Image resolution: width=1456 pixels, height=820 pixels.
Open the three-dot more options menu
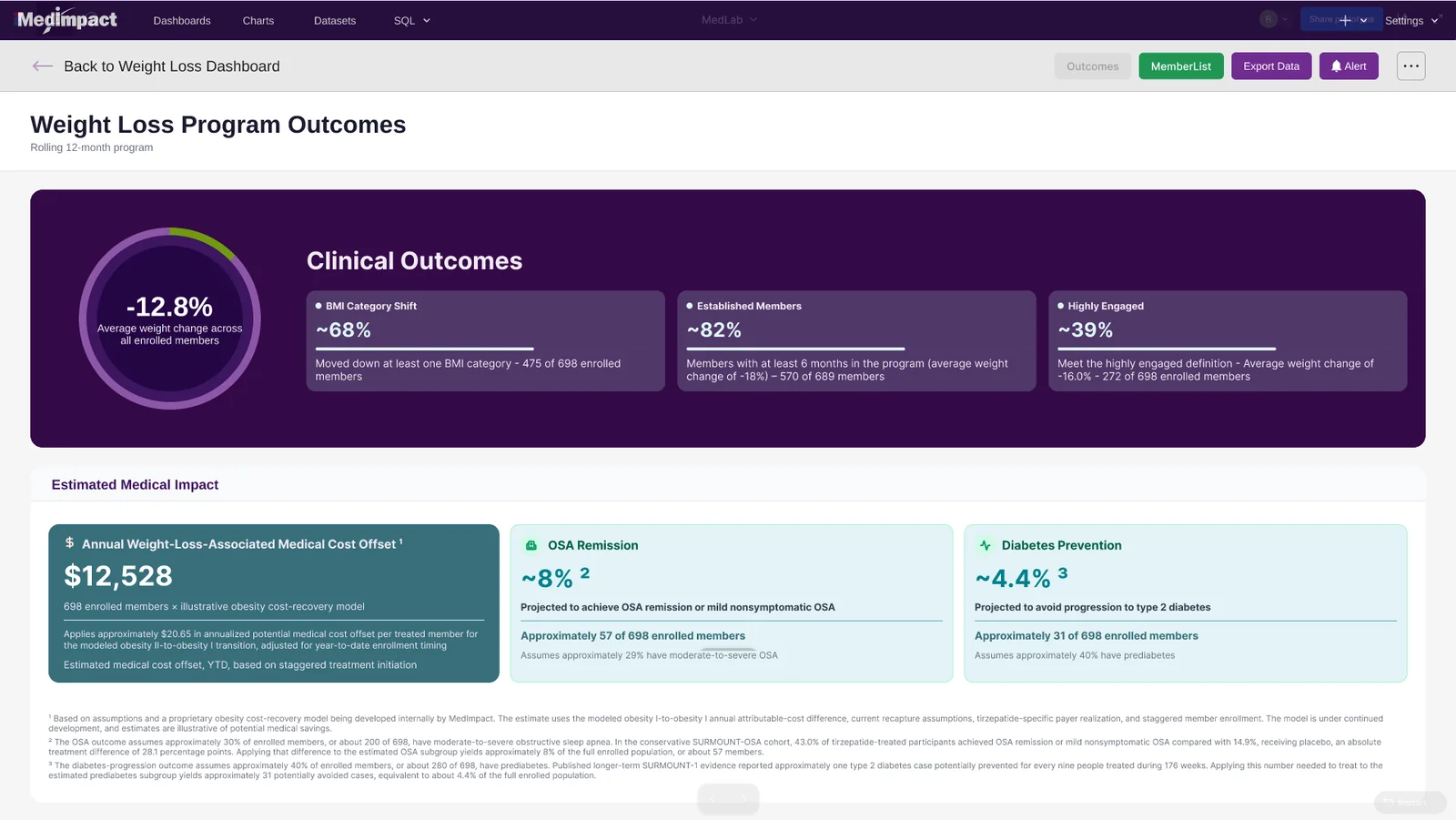click(x=1410, y=66)
